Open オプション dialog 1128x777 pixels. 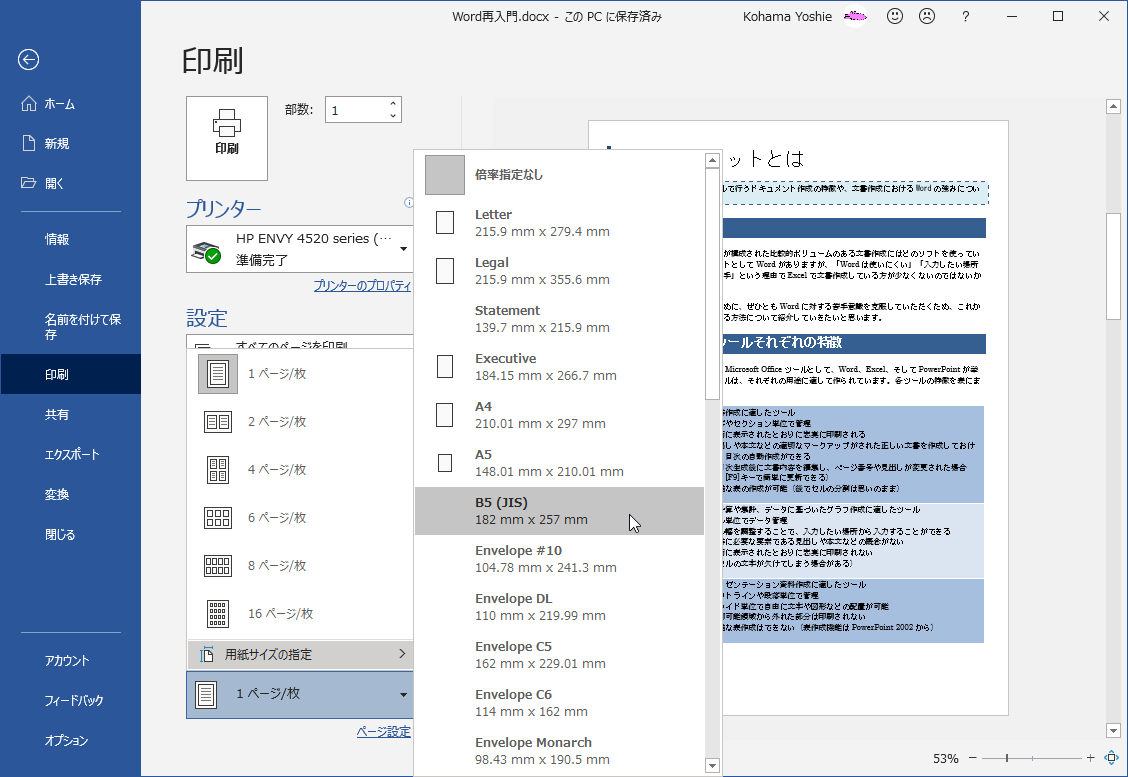click(70, 740)
